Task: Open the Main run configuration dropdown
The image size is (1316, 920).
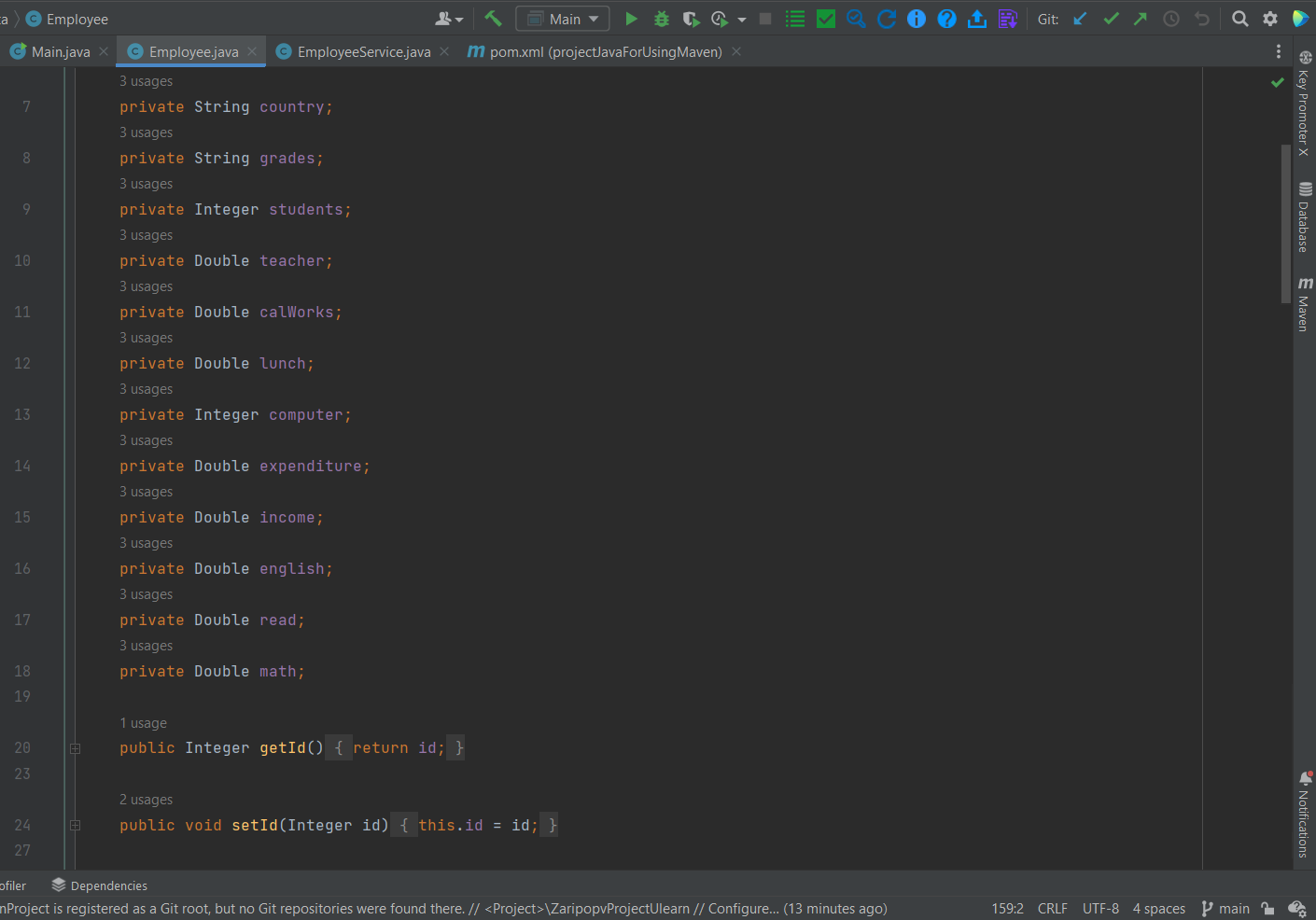Action: 562,18
